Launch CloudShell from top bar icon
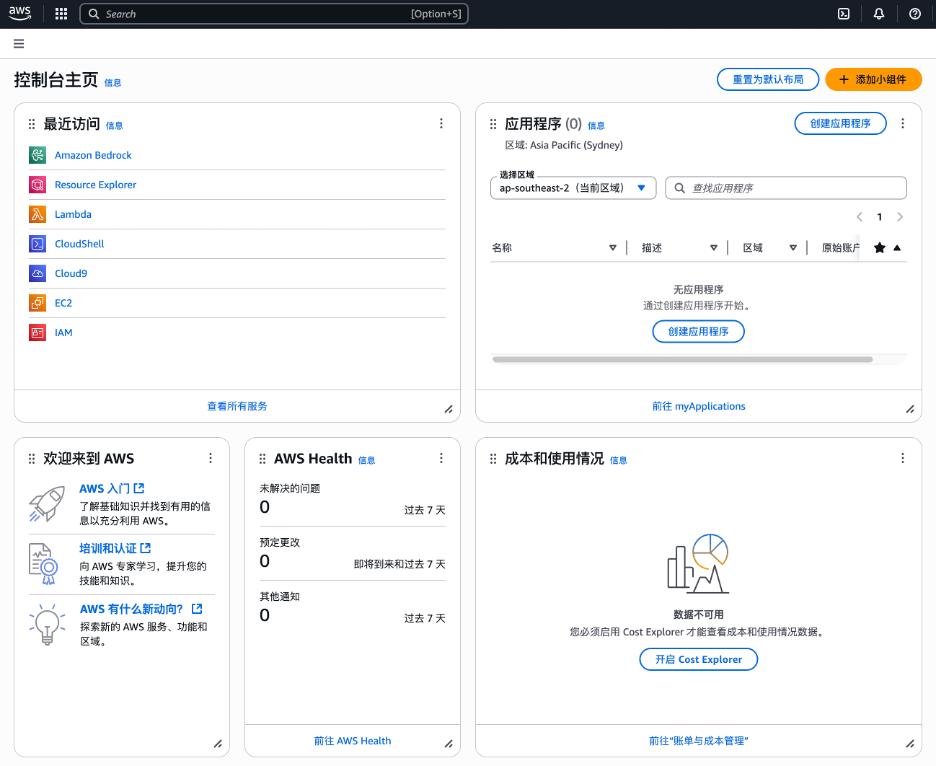 tap(843, 14)
